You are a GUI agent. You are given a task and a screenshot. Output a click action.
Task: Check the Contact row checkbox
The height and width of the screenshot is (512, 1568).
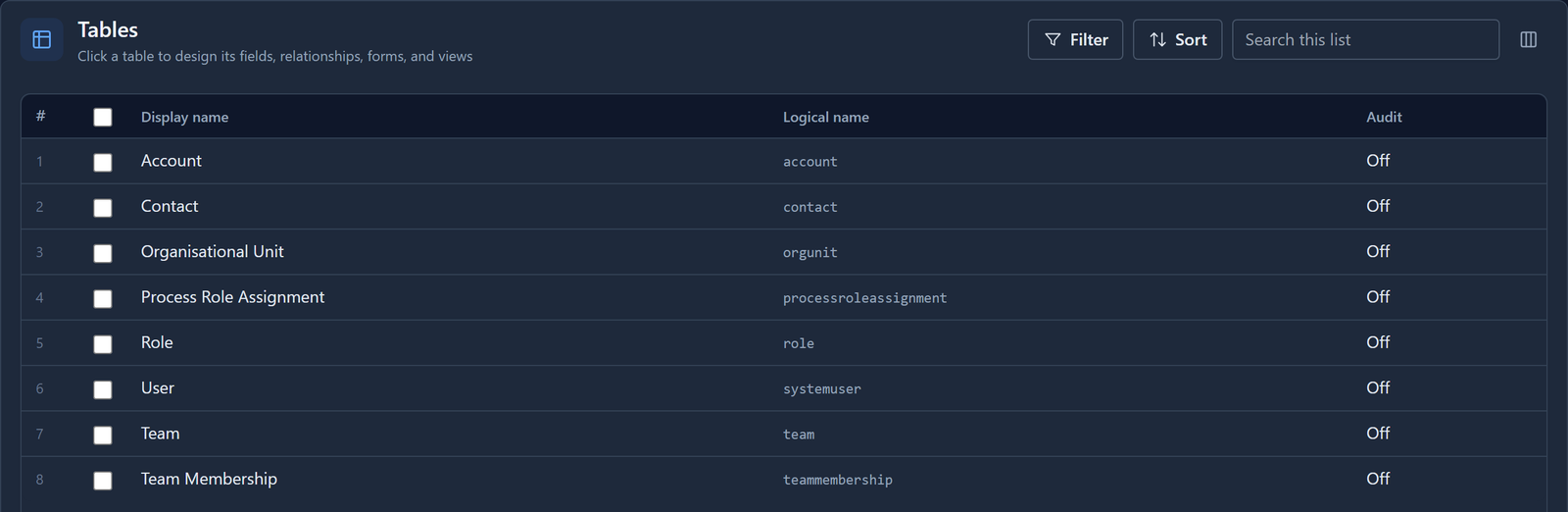click(103, 207)
